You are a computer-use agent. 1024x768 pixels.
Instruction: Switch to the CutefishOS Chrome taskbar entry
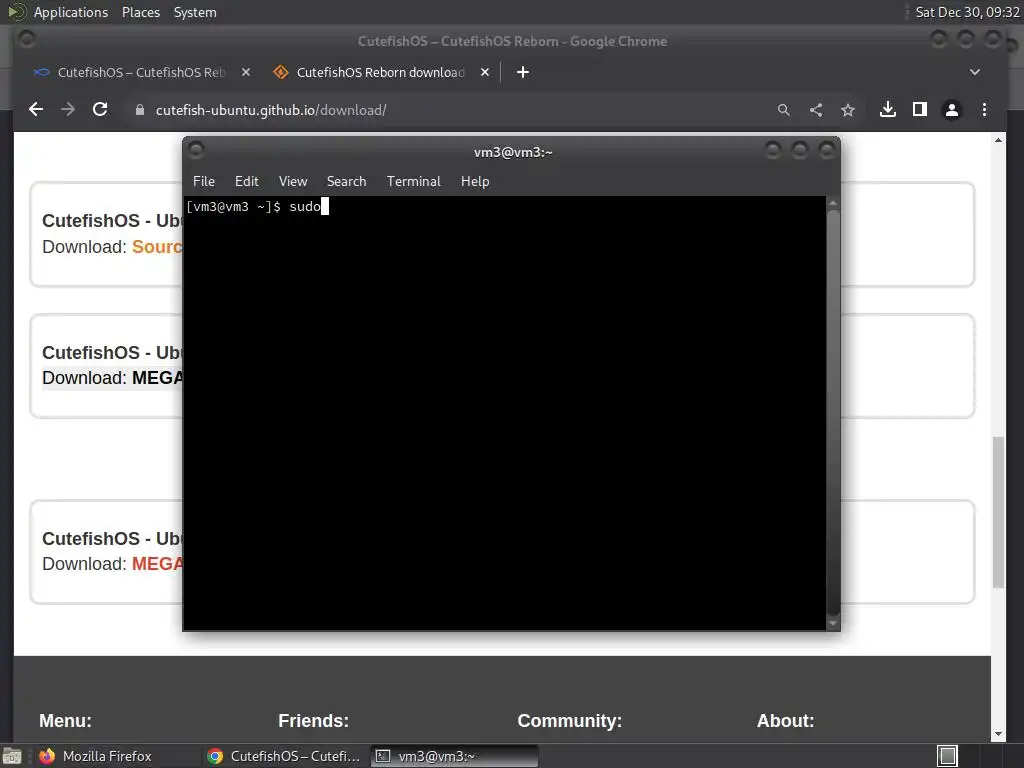click(284, 756)
